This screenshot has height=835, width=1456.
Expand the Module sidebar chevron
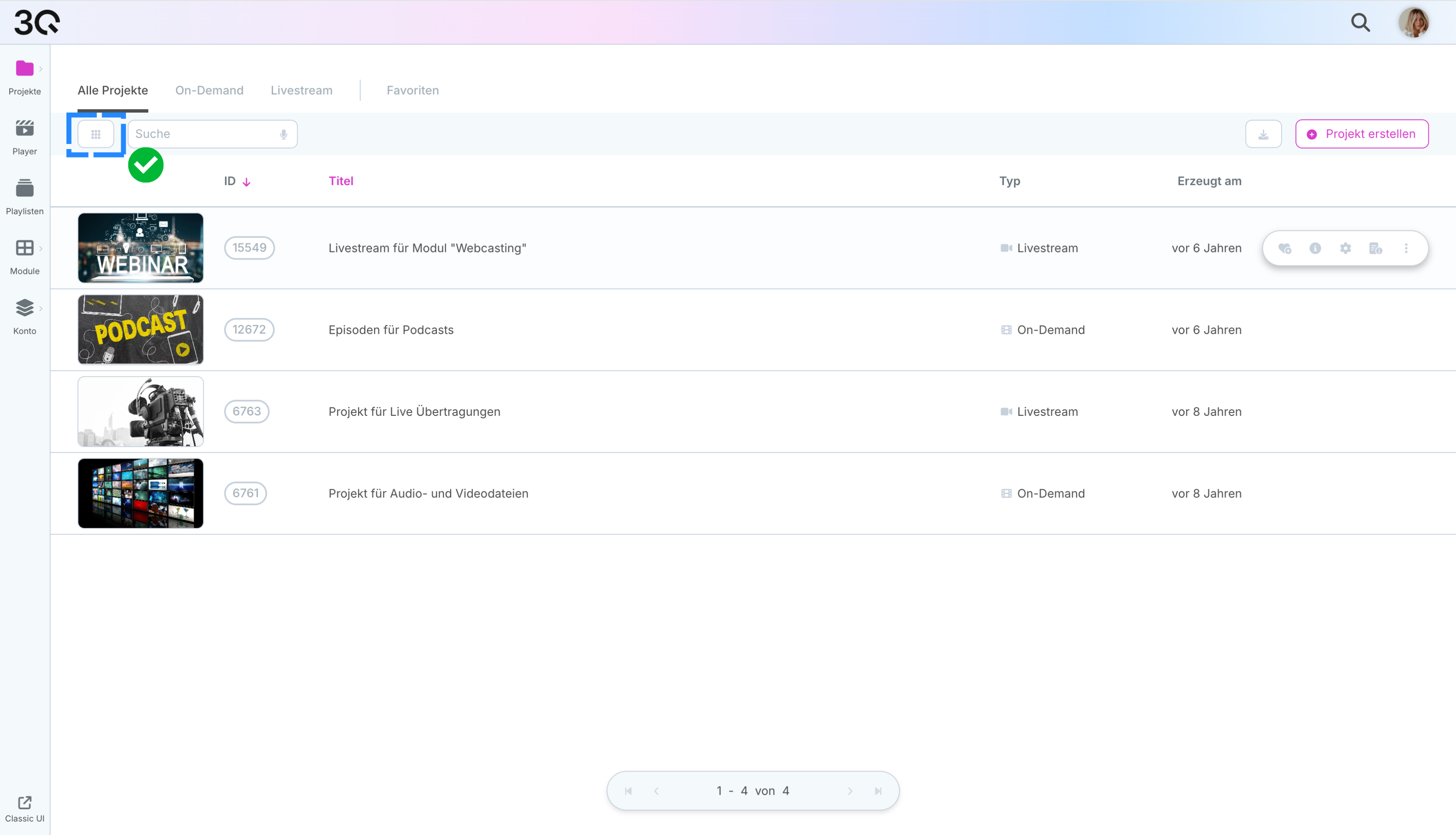41,248
